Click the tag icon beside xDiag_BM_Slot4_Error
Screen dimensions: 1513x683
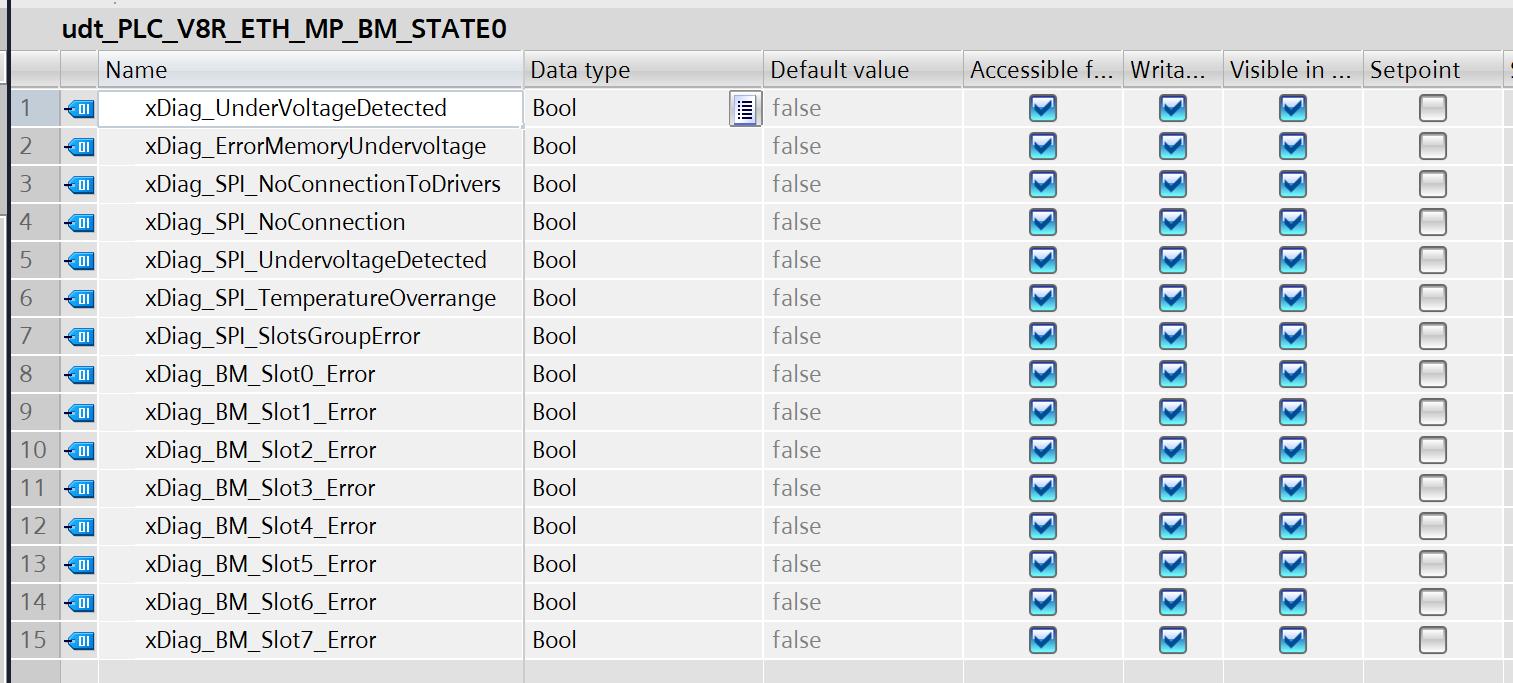tap(79, 527)
